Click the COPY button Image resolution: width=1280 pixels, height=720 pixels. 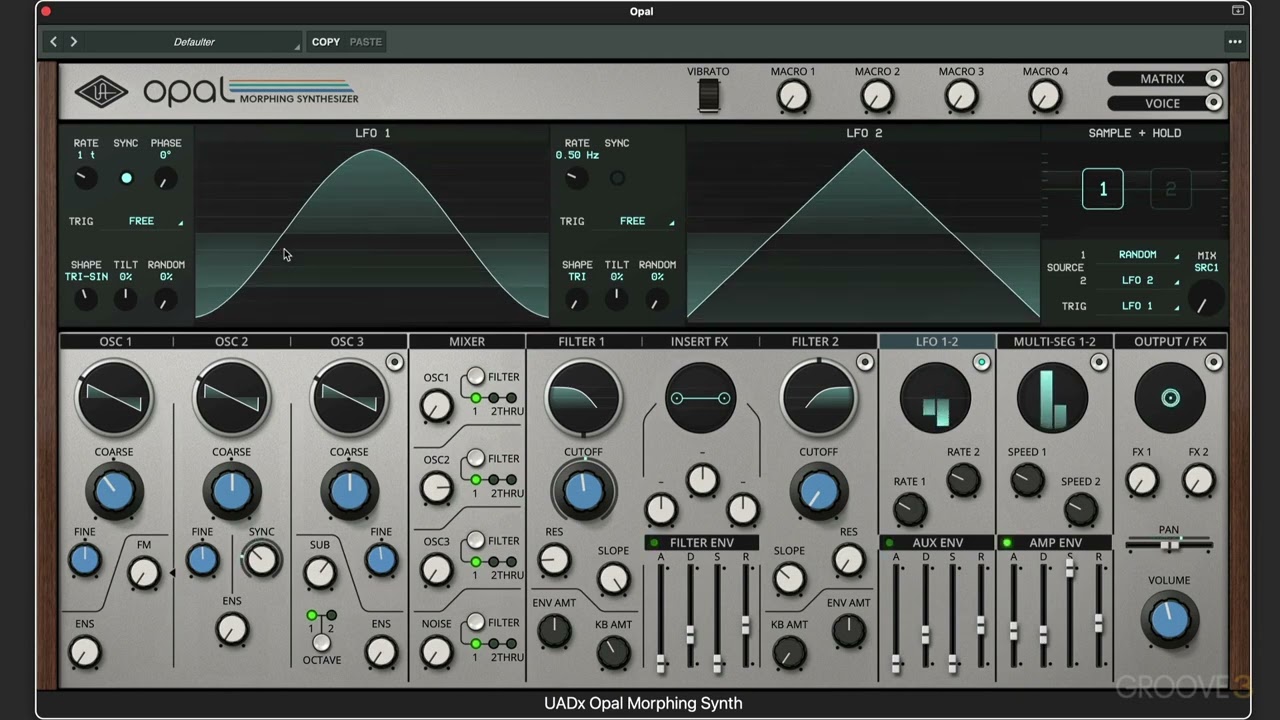tap(326, 42)
